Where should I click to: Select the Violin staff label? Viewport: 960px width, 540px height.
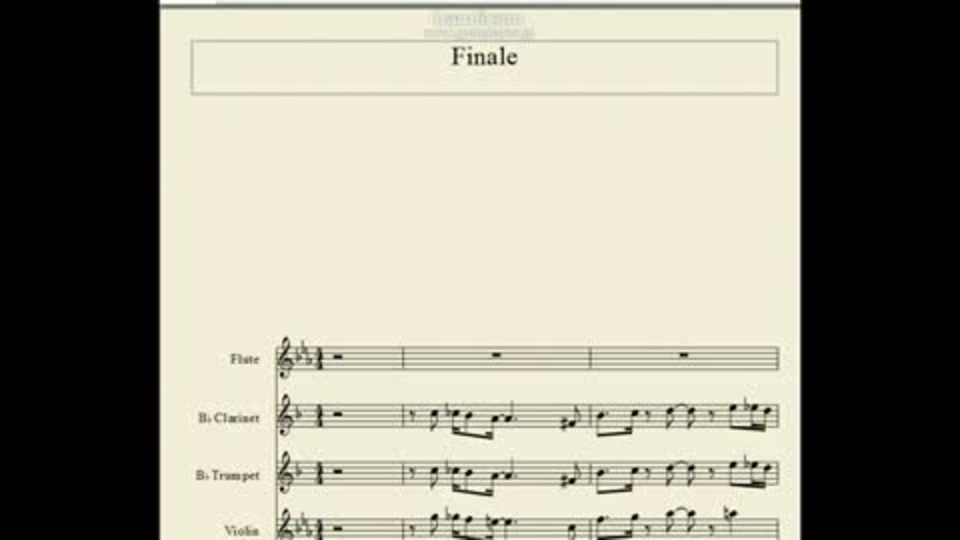click(241, 530)
